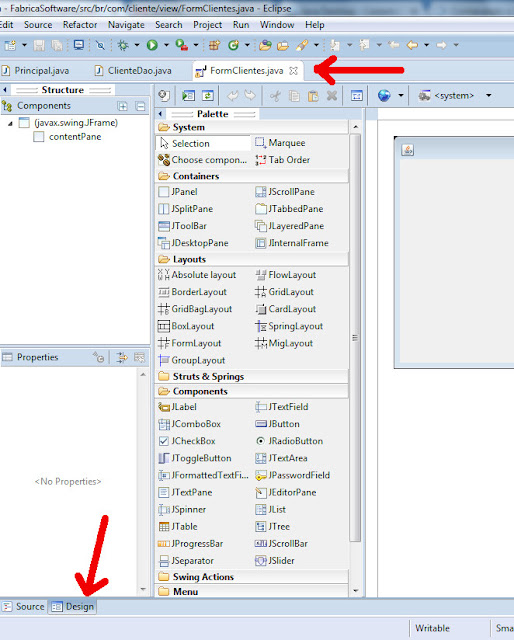Screen dimensions: 514x640
Task: Collapse the javax.swing.JFrame tree node
Action: coord(10,123)
